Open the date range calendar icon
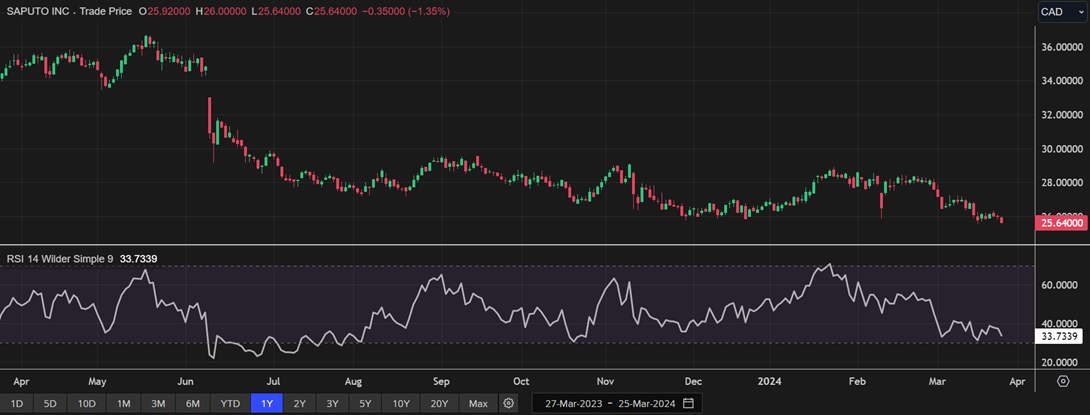This screenshot has height=415, width=1090. (x=688, y=403)
